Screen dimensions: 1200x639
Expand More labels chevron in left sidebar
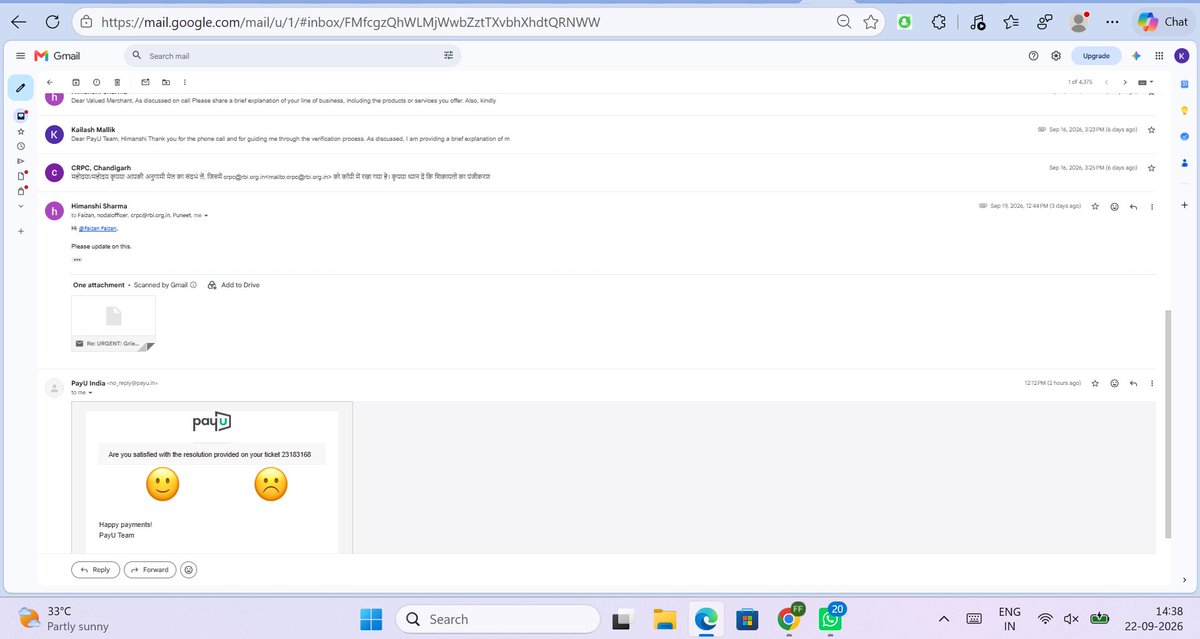[20, 205]
